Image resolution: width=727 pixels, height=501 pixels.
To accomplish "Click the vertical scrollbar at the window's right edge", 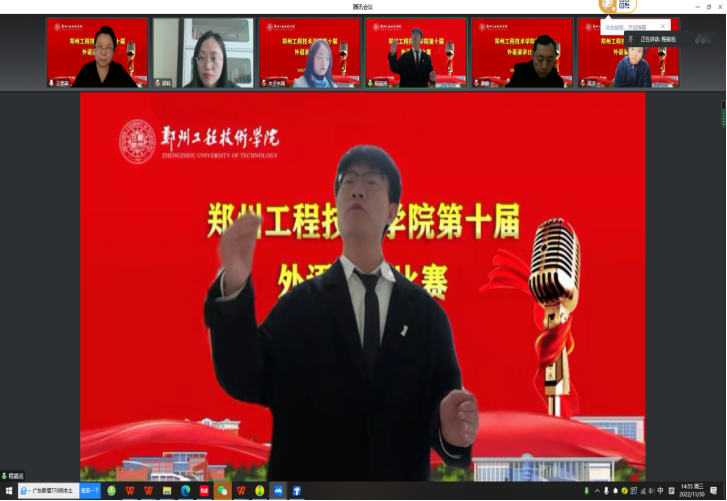I will click(x=723, y=114).
